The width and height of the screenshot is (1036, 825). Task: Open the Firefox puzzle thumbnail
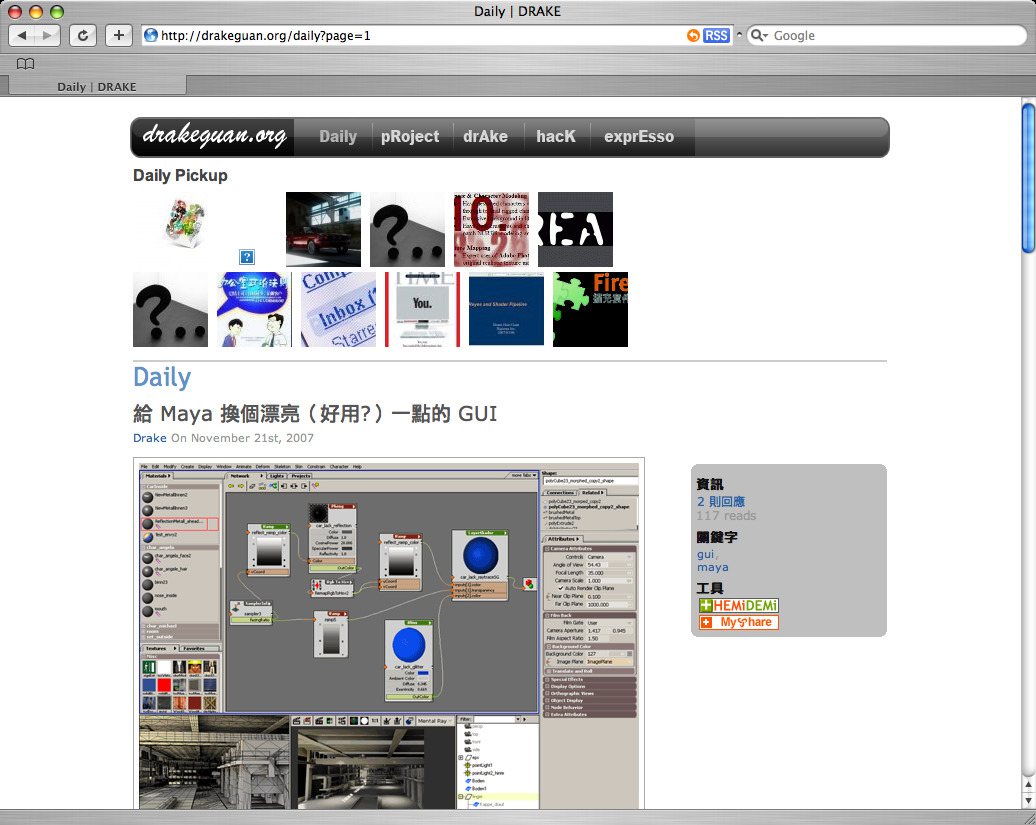(x=591, y=309)
